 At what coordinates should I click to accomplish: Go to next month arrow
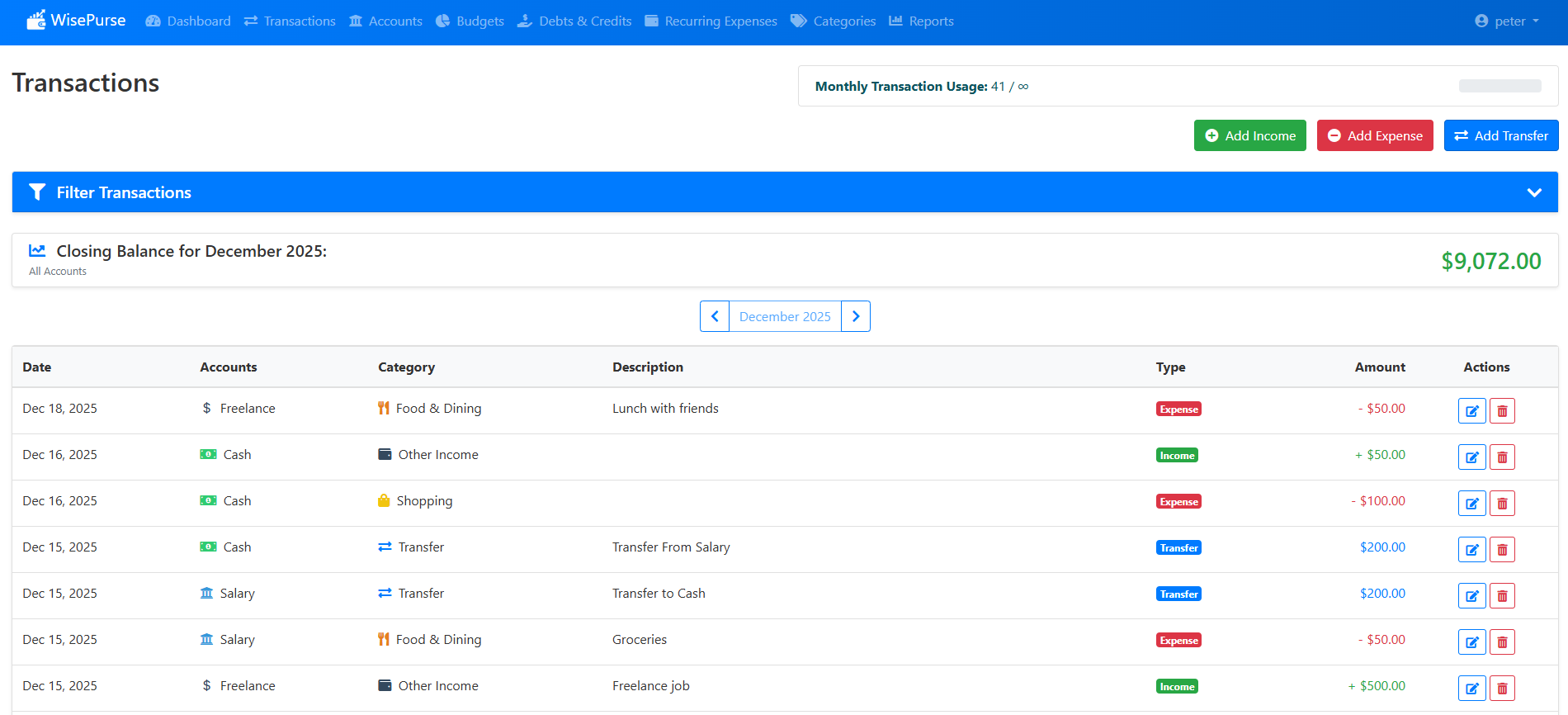click(x=856, y=316)
